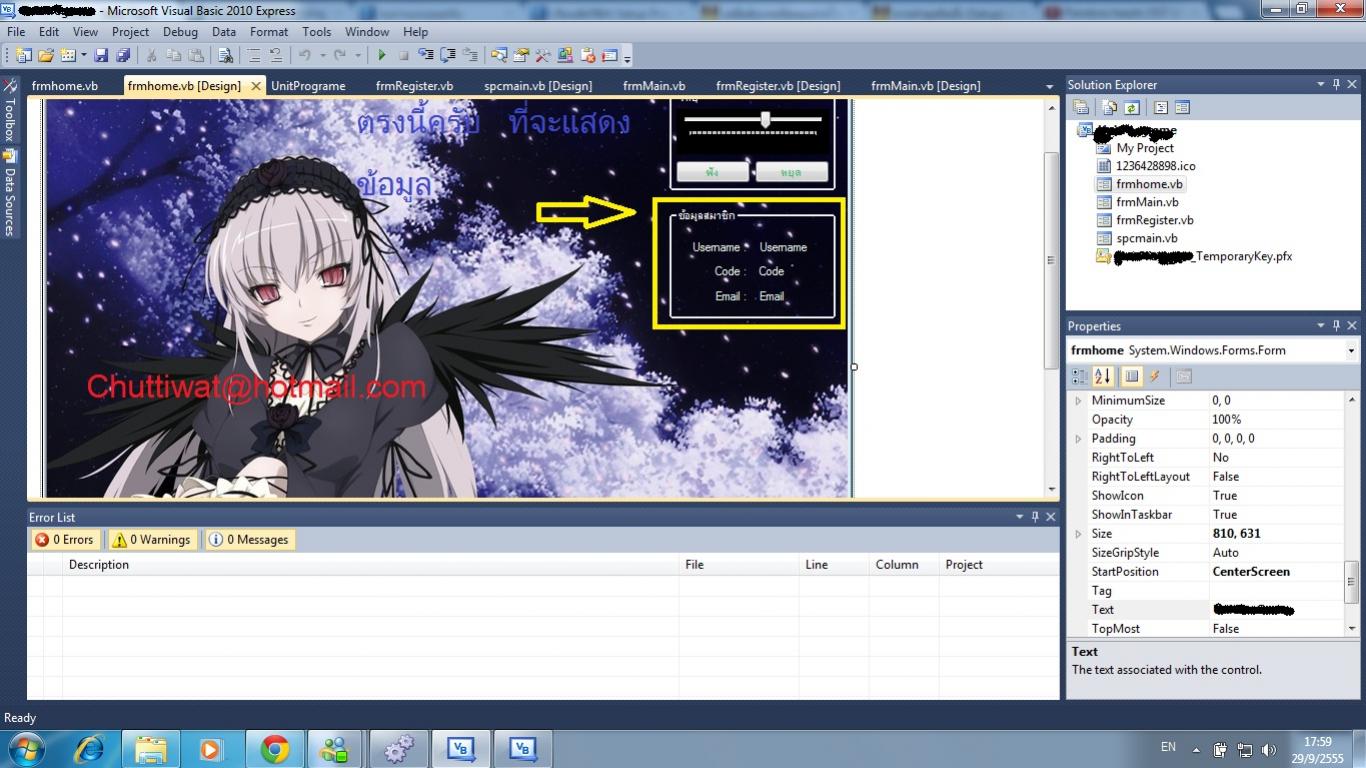Open the Toolbox side tab
This screenshot has height=768, width=1366.
coord(10,110)
